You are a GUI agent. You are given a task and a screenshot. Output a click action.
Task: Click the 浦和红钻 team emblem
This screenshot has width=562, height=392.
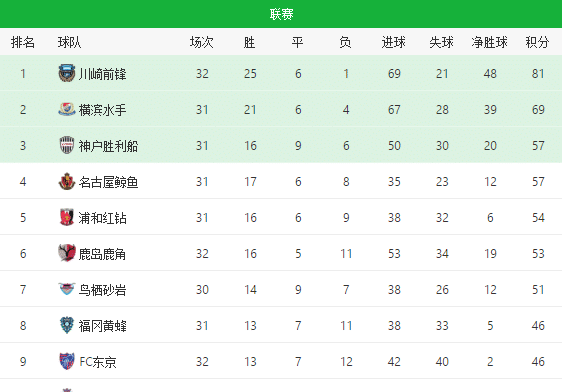[67, 217]
